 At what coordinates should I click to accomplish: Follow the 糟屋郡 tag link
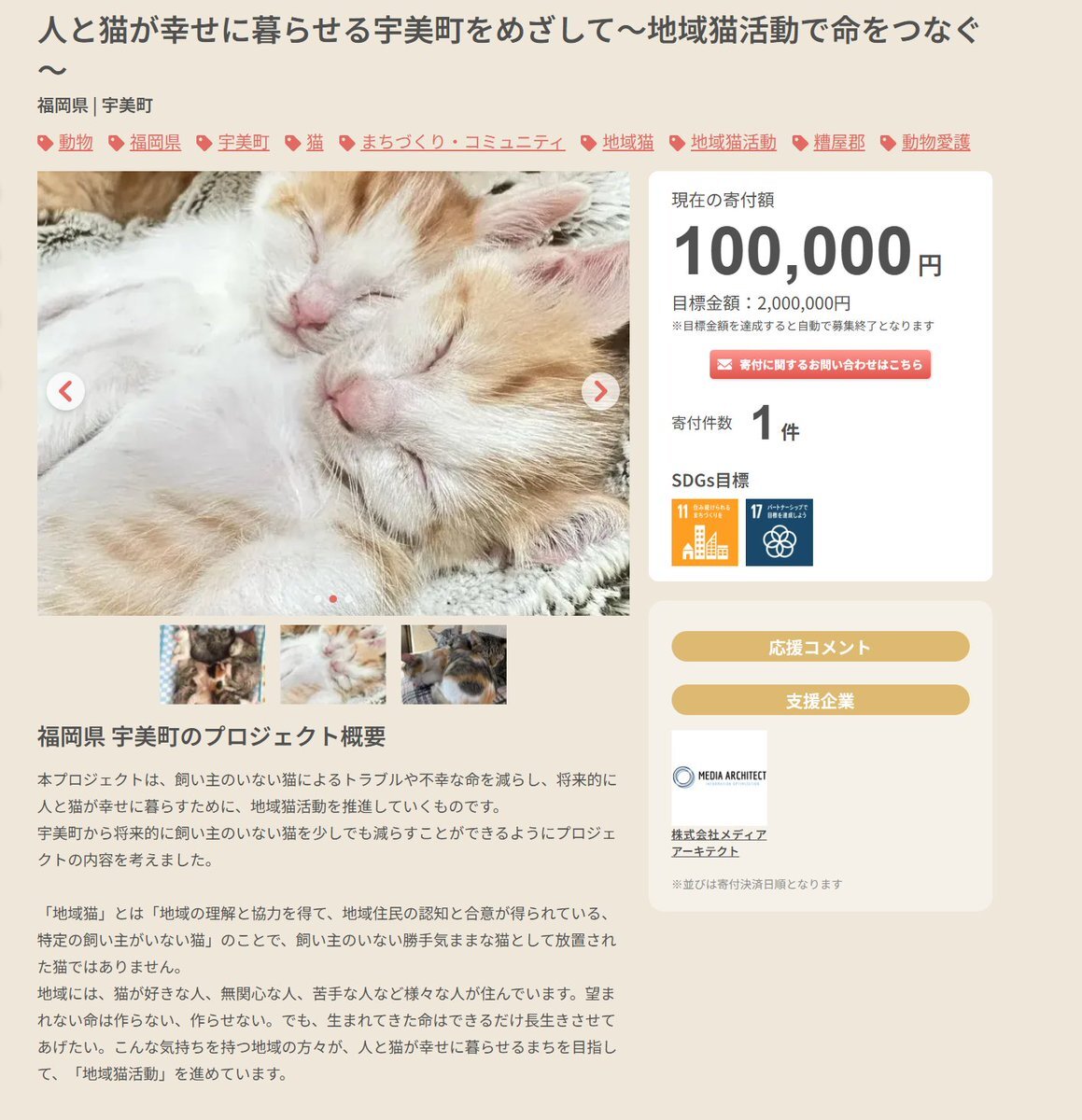(839, 143)
